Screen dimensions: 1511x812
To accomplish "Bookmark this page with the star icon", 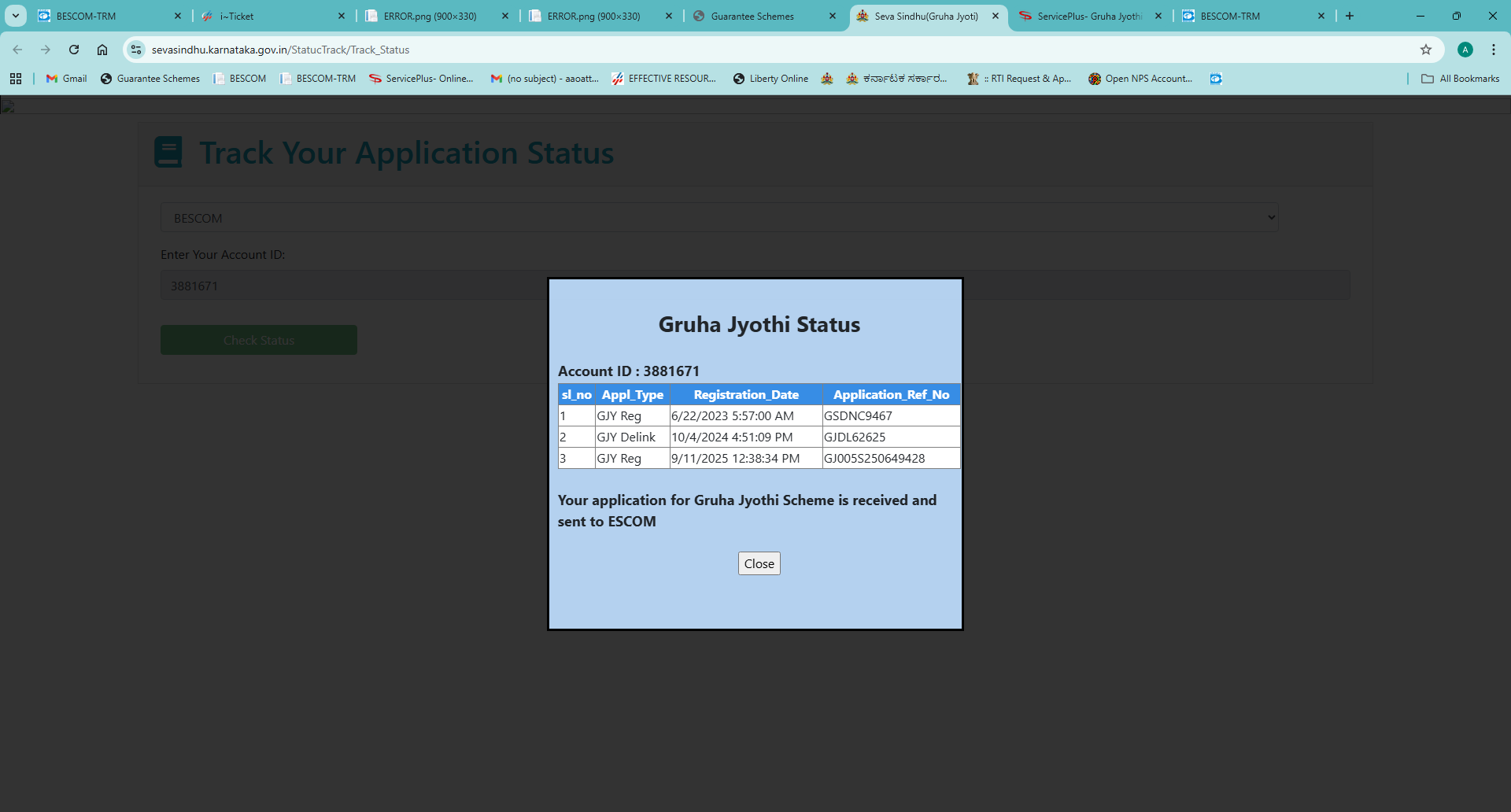I will pyautogui.click(x=1425, y=50).
